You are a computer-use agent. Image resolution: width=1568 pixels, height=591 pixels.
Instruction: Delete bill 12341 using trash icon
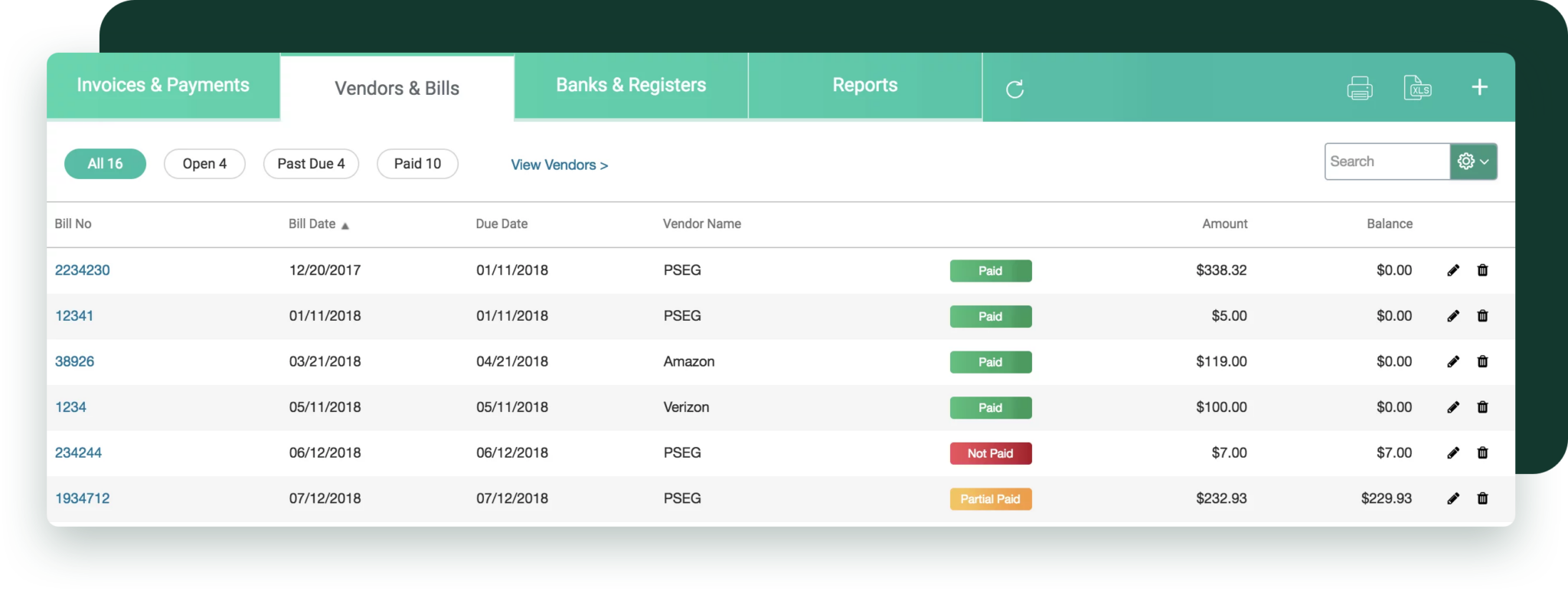pyautogui.click(x=1482, y=316)
